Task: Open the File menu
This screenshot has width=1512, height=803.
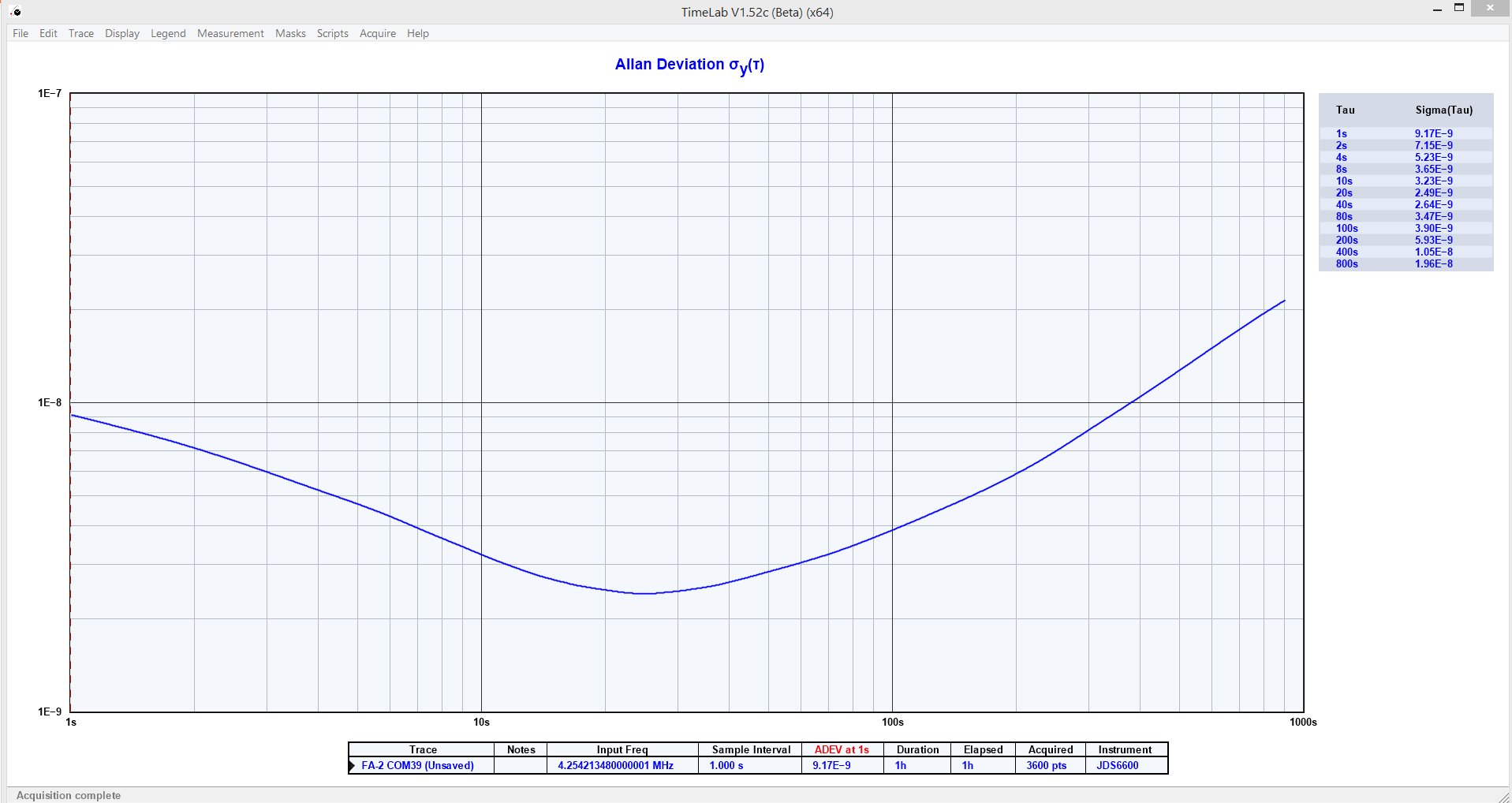Action: 21,33
